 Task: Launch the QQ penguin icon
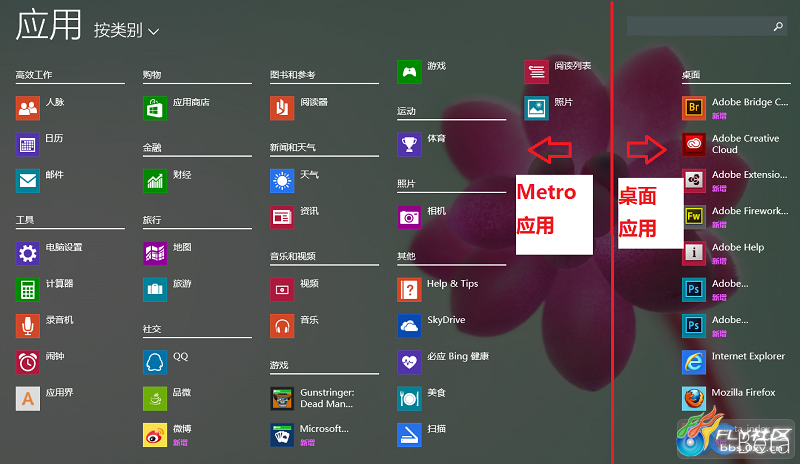pos(155,362)
